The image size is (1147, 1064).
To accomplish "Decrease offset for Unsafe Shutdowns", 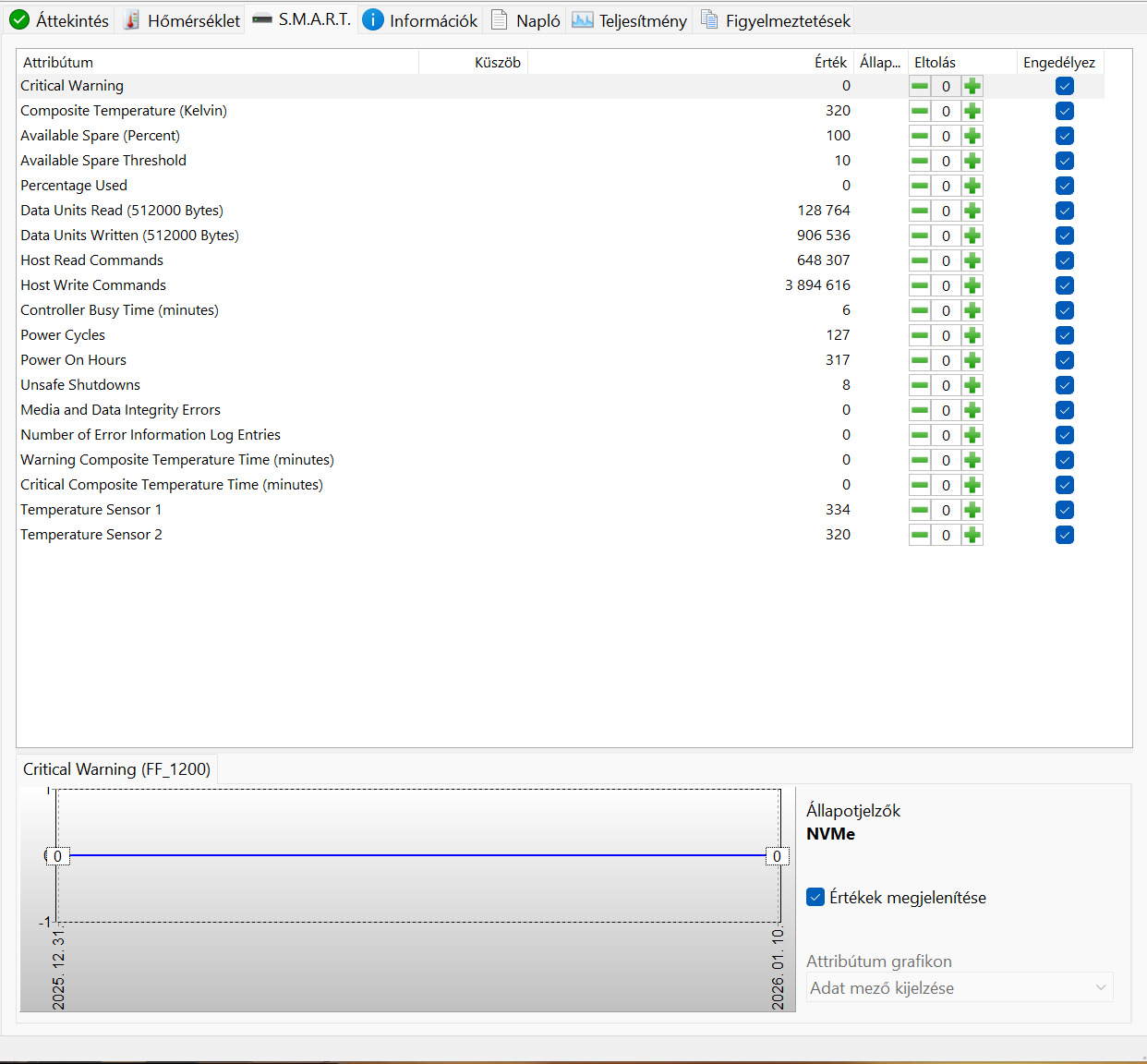I will (x=920, y=385).
